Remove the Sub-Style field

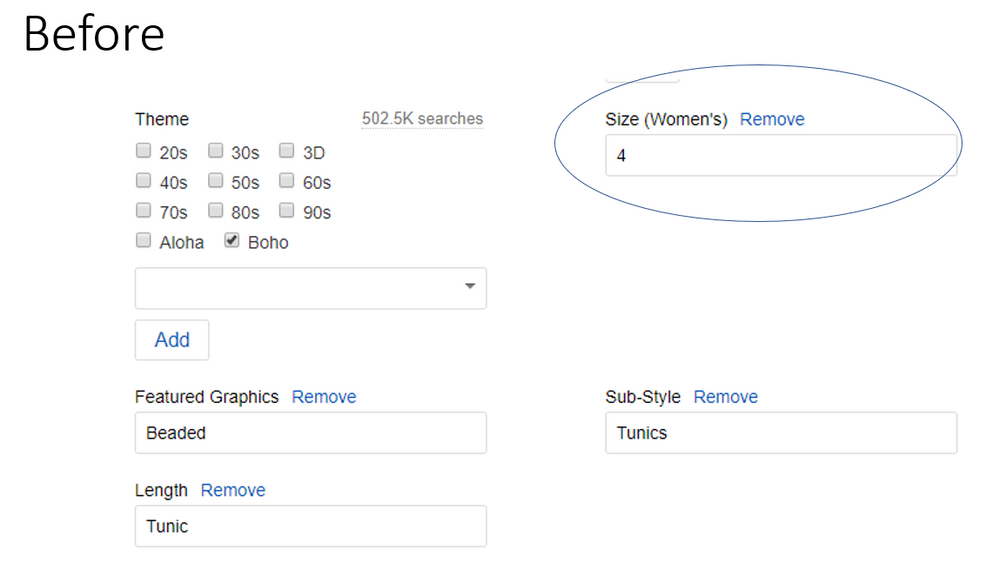coord(725,397)
